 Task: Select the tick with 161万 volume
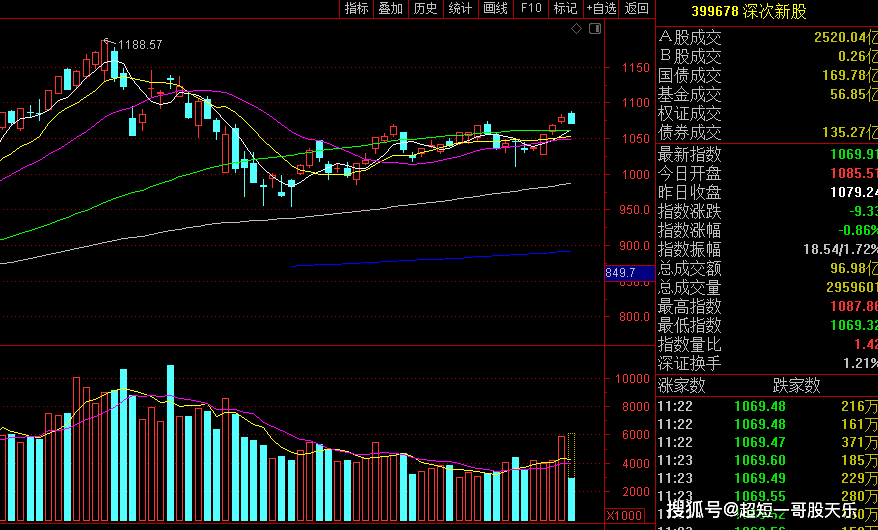point(767,424)
